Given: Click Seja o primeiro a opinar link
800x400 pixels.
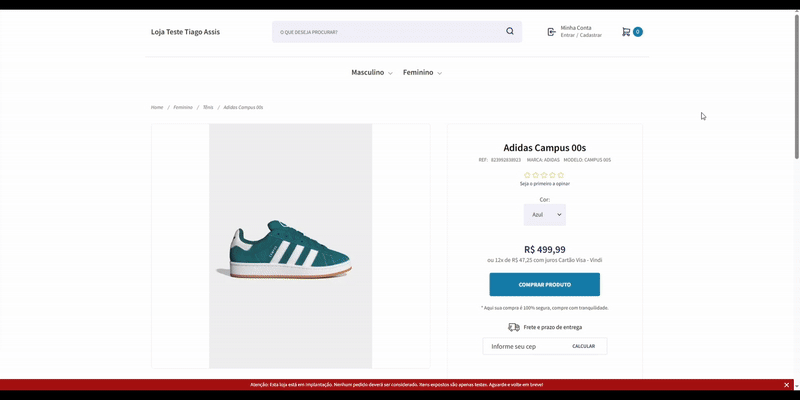Looking at the screenshot, I should (544, 184).
